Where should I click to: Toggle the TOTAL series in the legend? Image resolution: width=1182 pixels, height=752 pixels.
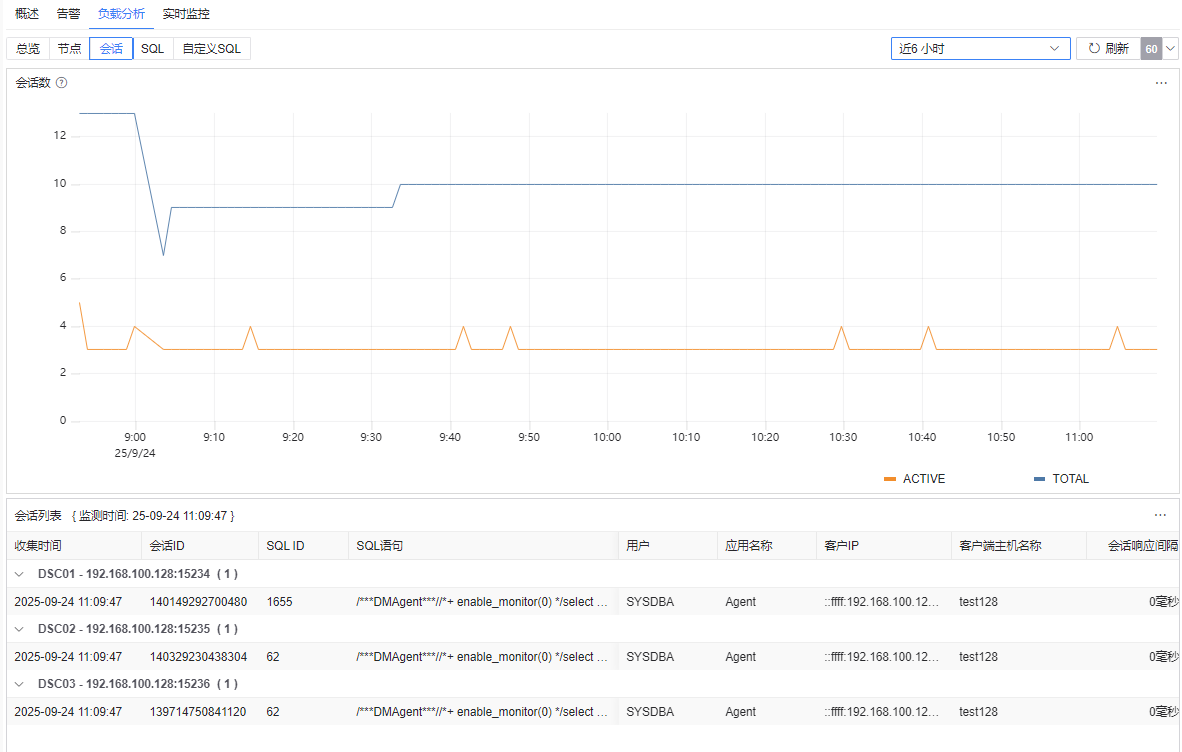click(1061, 479)
